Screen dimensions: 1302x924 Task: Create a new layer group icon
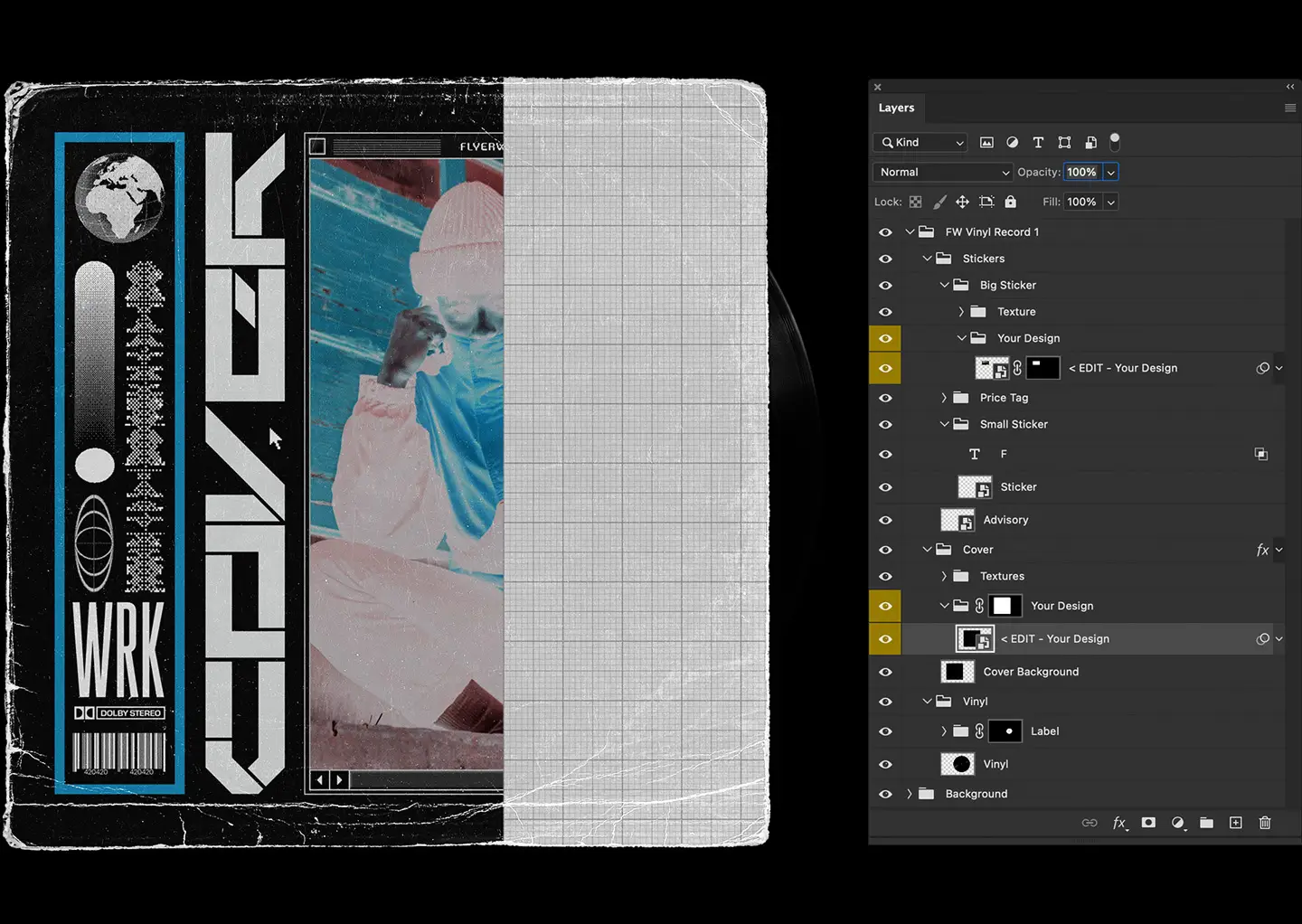(x=1207, y=823)
